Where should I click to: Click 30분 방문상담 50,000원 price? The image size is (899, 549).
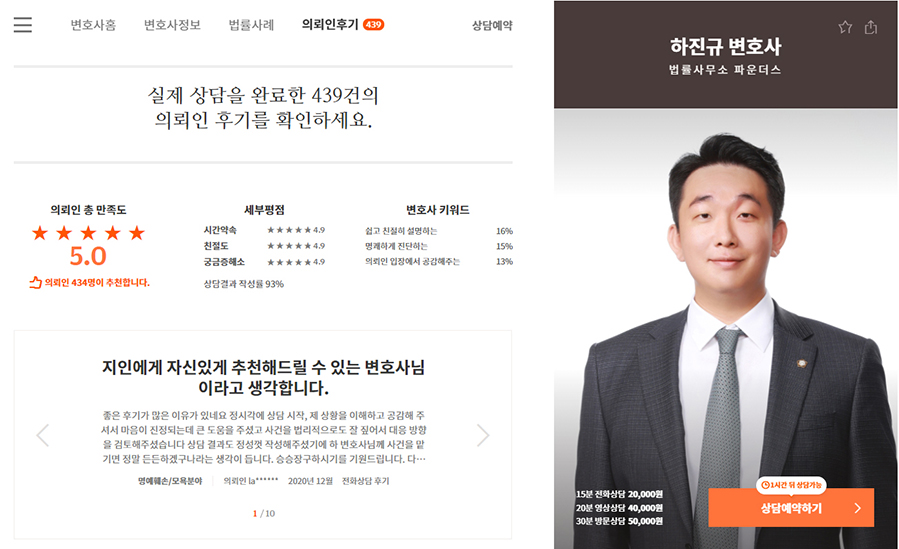[x=619, y=521]
